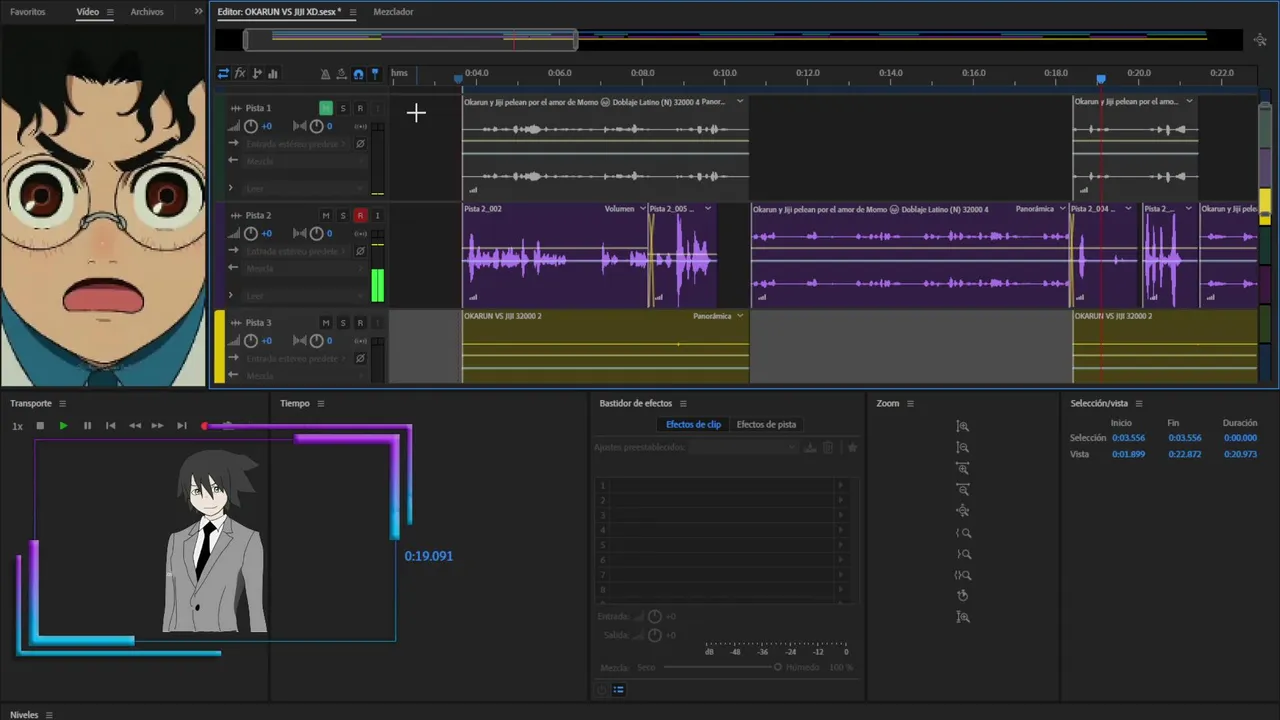Mute Pista 3 with M button

pyautogui.click(x=326, y=322)
